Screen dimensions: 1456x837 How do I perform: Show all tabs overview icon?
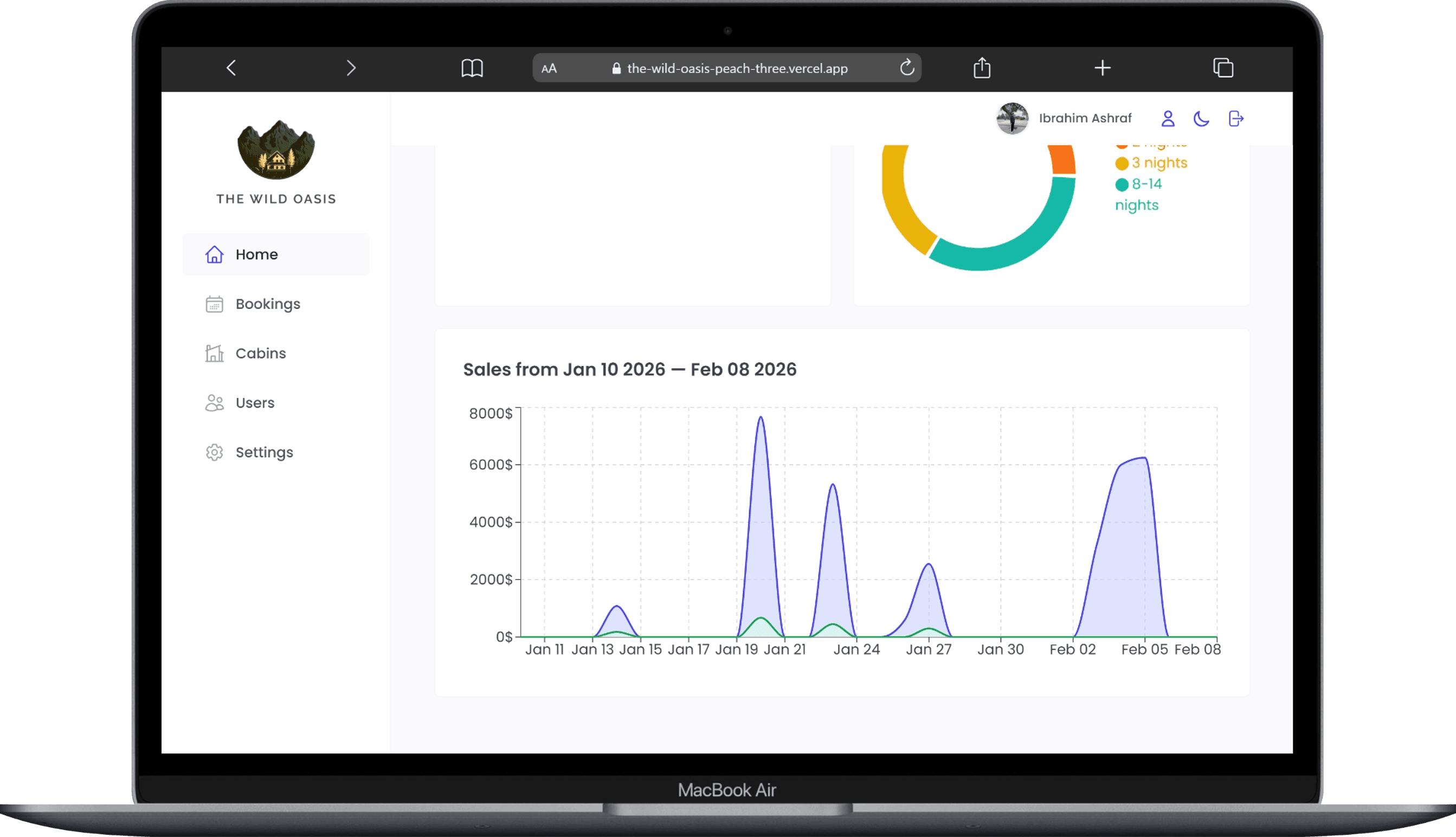tap(1222, 68)
